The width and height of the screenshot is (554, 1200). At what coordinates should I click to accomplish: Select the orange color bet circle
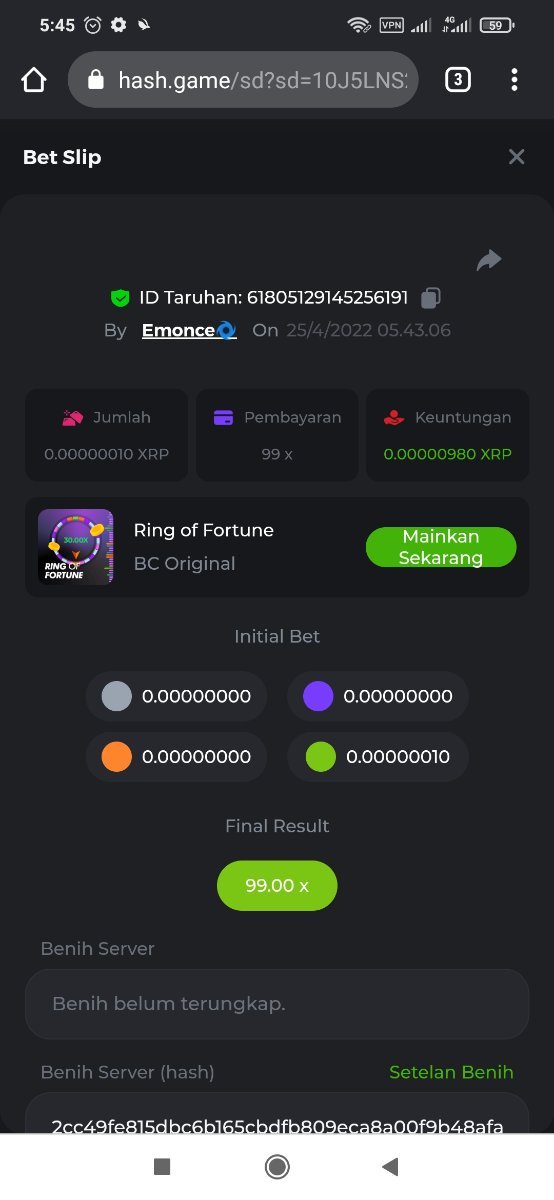tap(117, 757)
